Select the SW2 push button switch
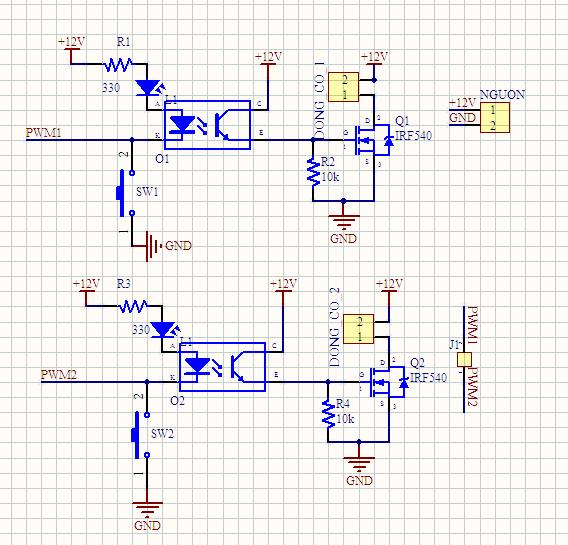 click(x=141, y=435)
